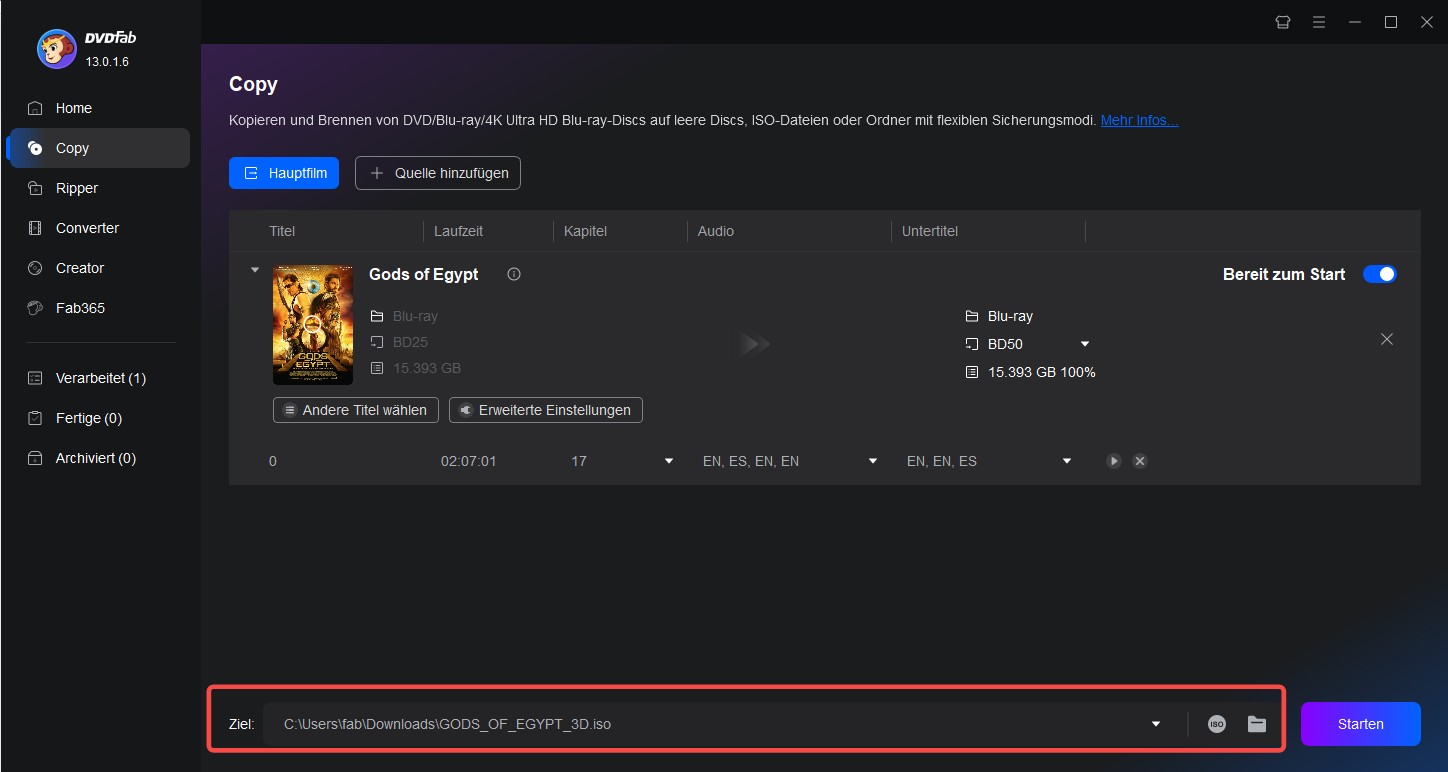
Task: Remove the Gods of Egypt source with X
Action: (1387, 339)
